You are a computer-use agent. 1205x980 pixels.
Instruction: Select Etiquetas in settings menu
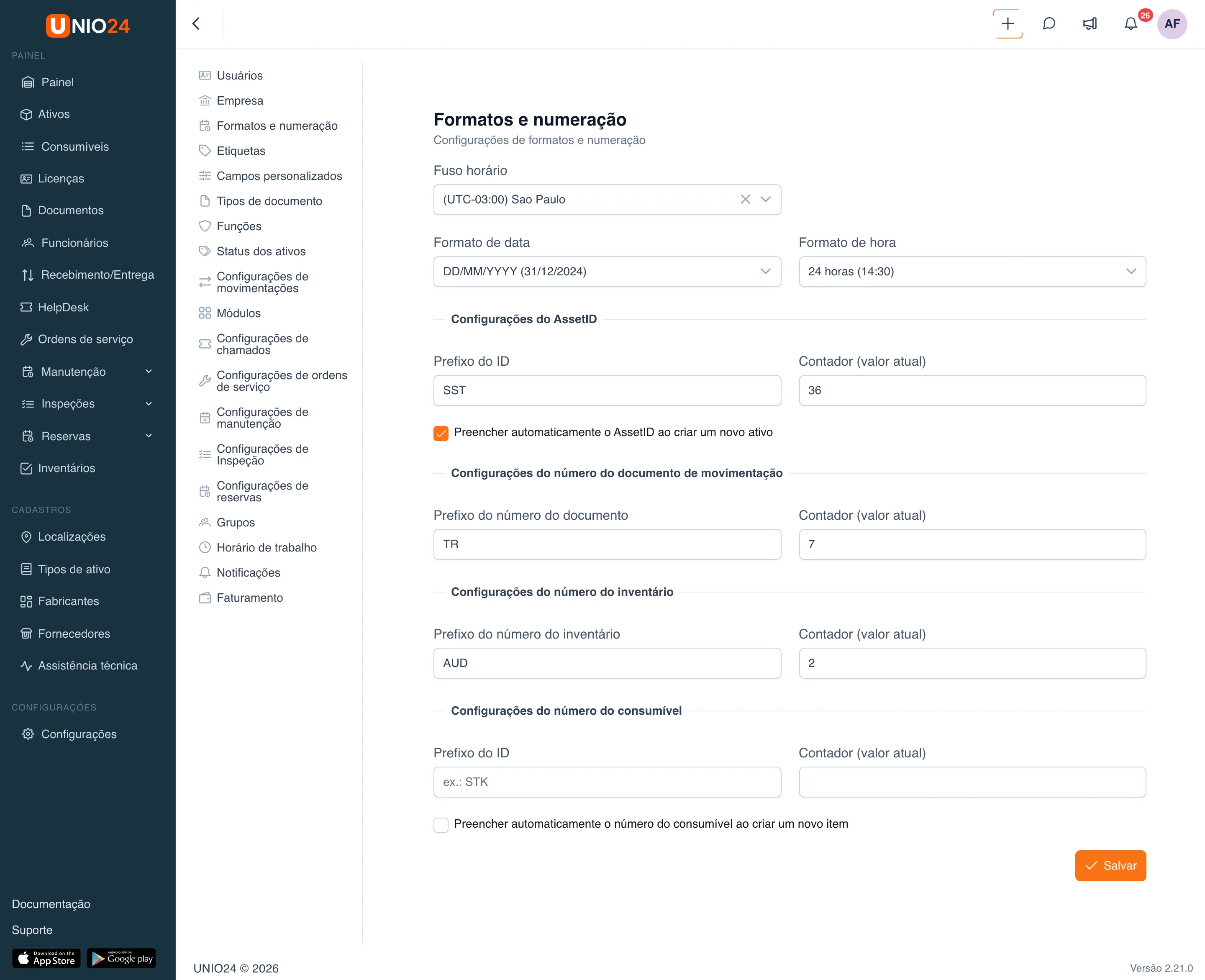click(x=241, y=151)
